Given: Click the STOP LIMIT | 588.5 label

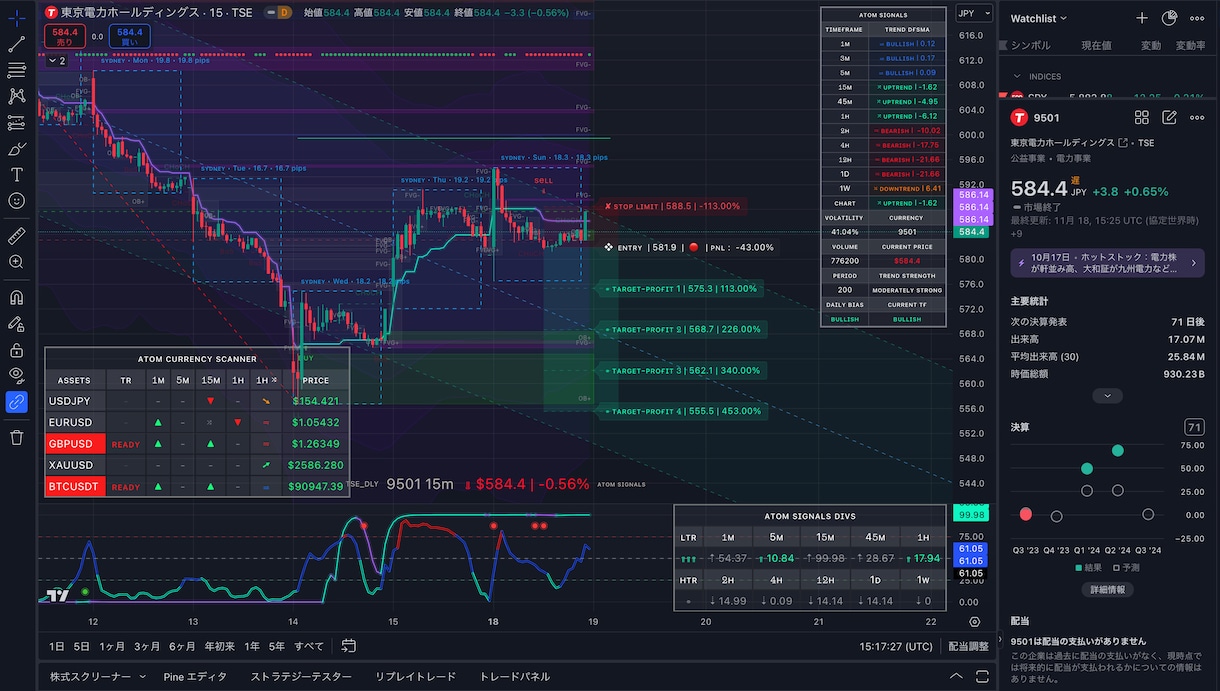Looking at the screenshot, I should point(672,207).
